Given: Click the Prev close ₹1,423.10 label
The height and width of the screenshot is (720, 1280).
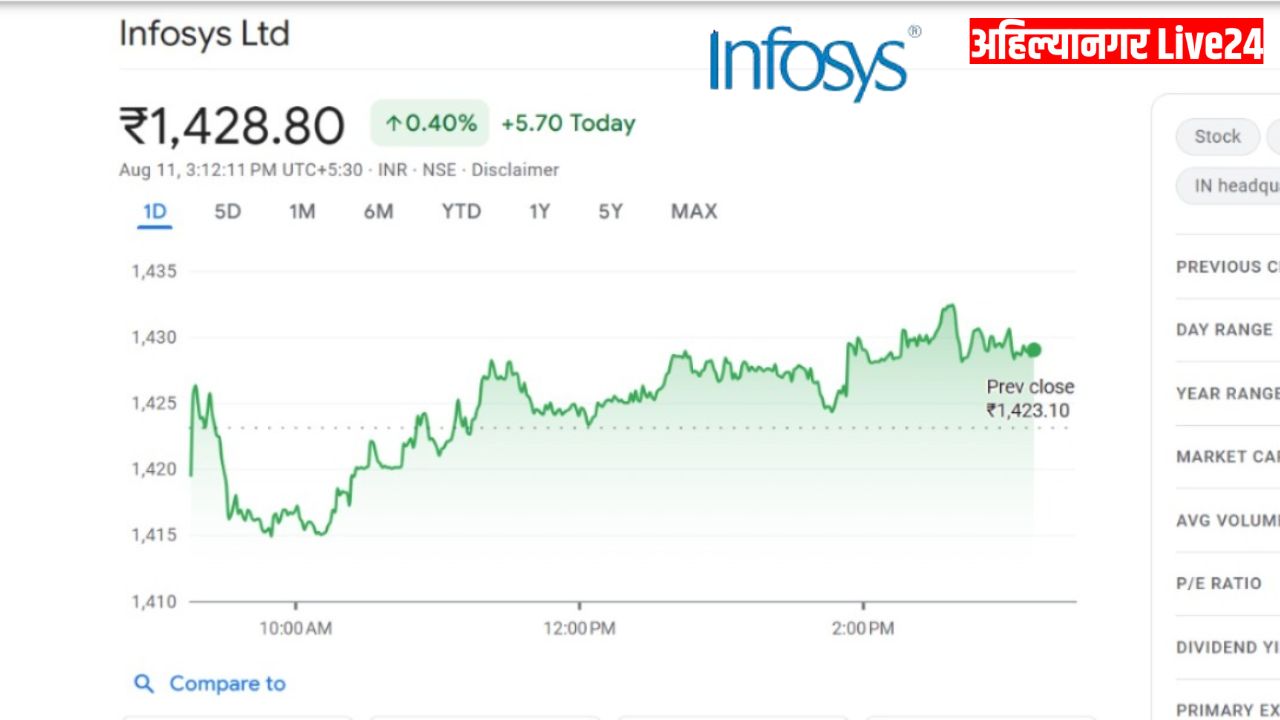Looking at the screenshot, I should point(1030,398).
